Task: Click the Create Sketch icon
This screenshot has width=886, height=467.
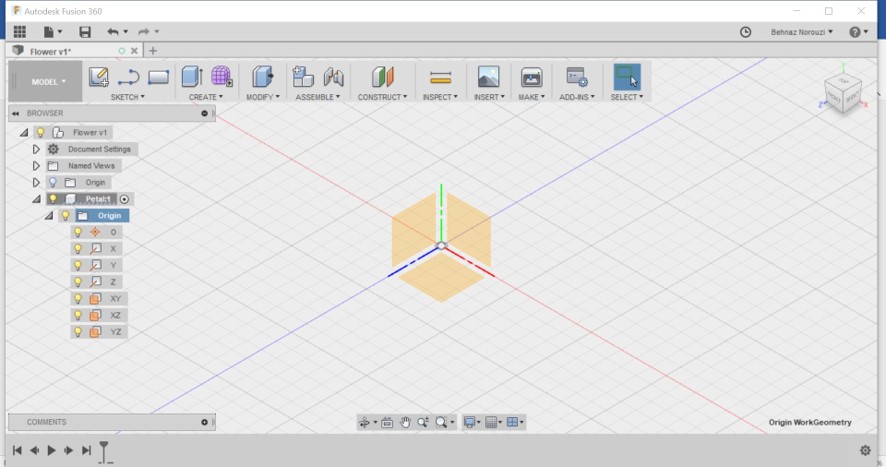Action: (x=99, y=77)
